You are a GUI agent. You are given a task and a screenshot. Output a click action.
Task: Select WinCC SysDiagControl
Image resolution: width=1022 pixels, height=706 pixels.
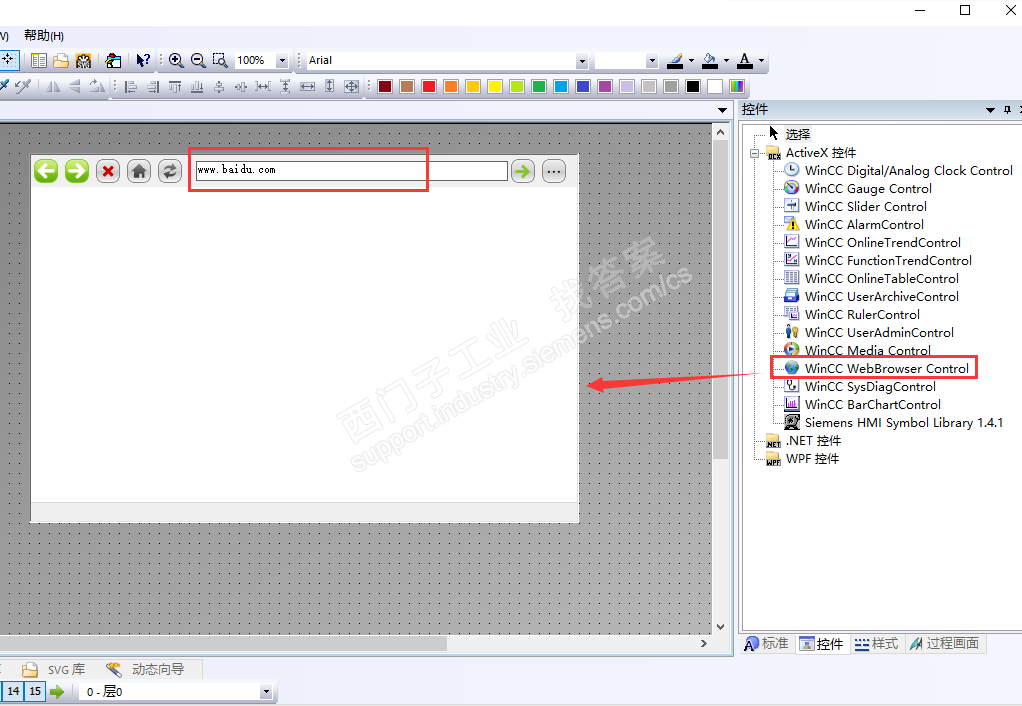point(869,387)
